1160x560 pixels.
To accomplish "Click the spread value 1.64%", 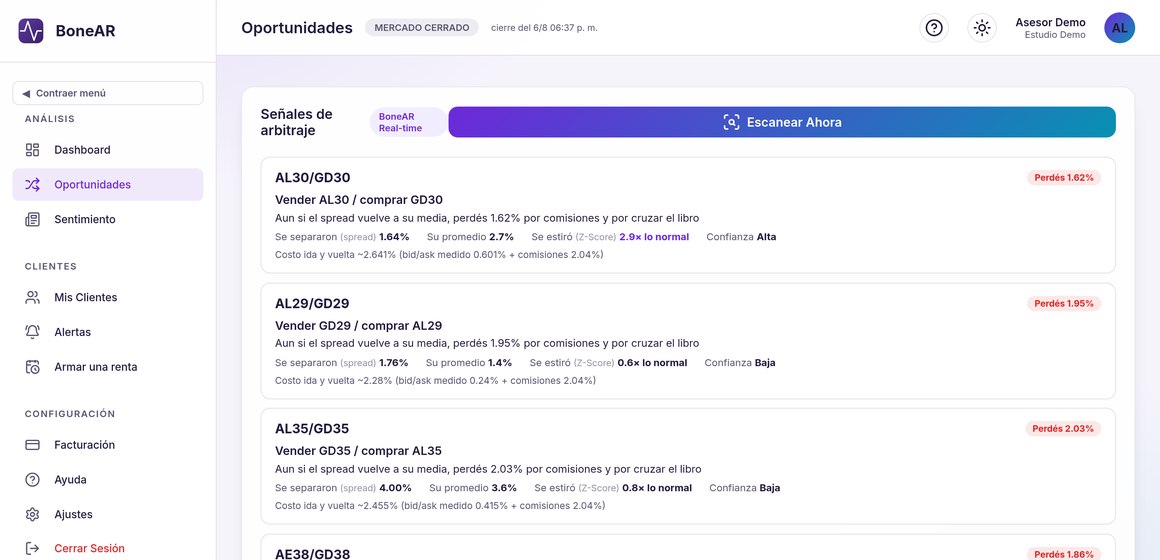I will pyautogui.click(x=394, y=237).
